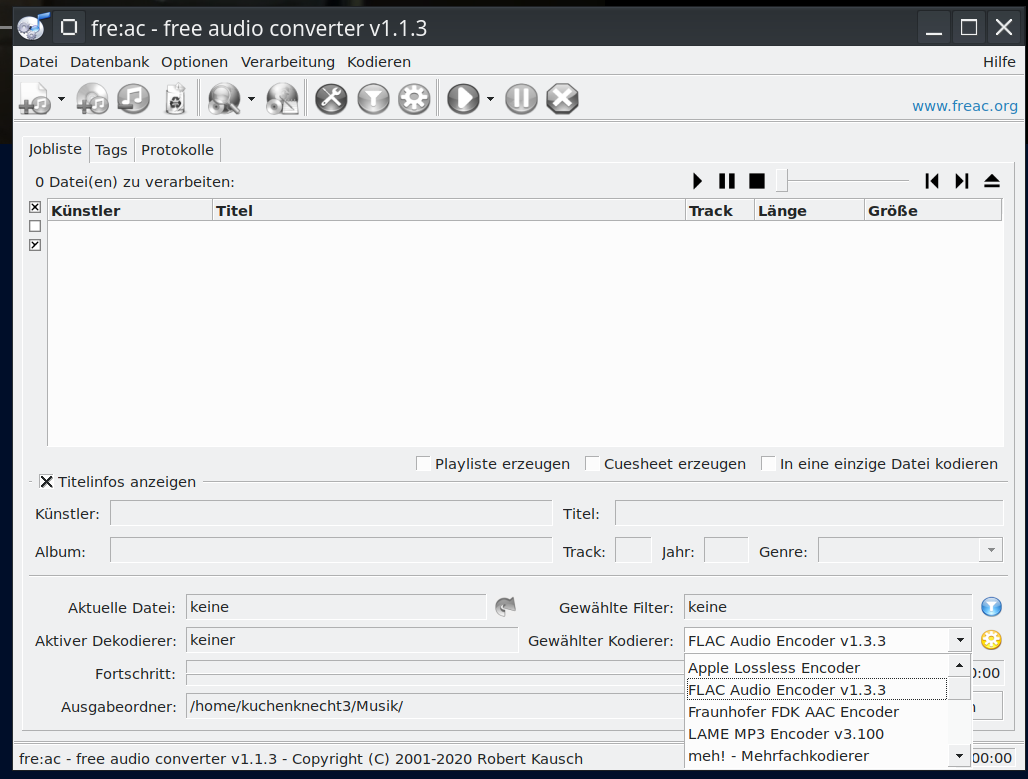The height and width of the screenshot is (779, 1028).
Task: Click the Jahr input field
Action: coord(726,551)
